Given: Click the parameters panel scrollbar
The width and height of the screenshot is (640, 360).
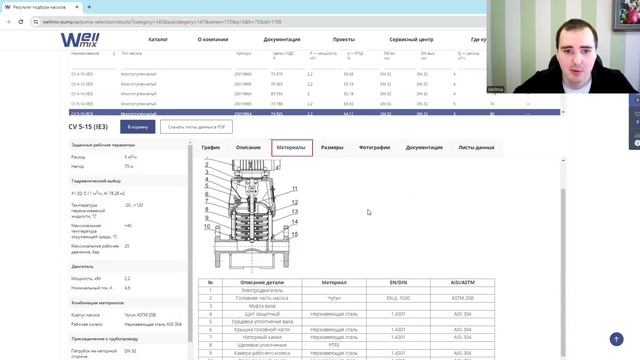Looking at the screenshot, I should pyautogui.click(x=189, y=243).
